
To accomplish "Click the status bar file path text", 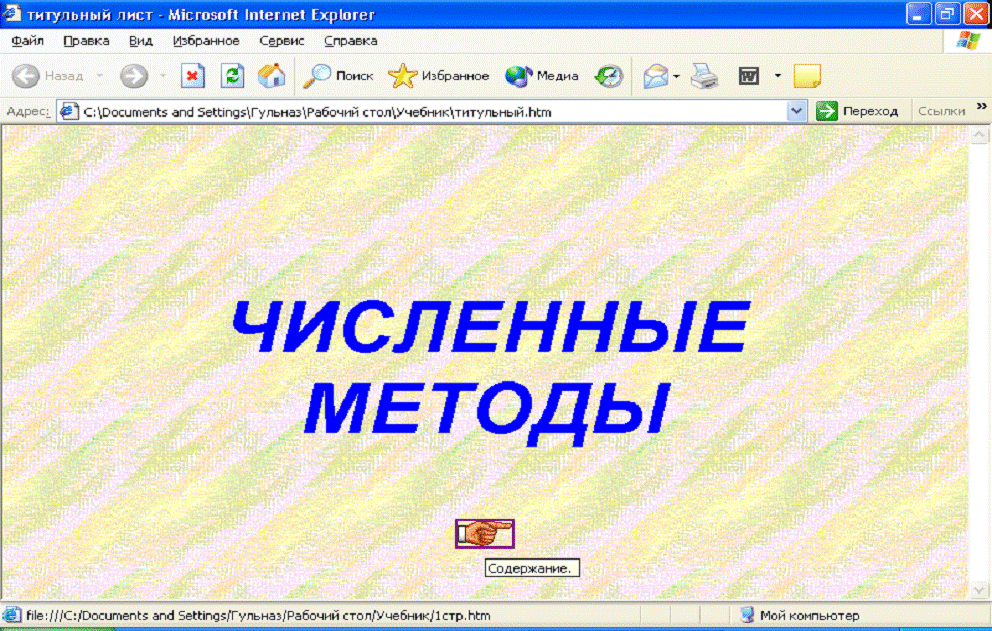I will click(258, 616).
